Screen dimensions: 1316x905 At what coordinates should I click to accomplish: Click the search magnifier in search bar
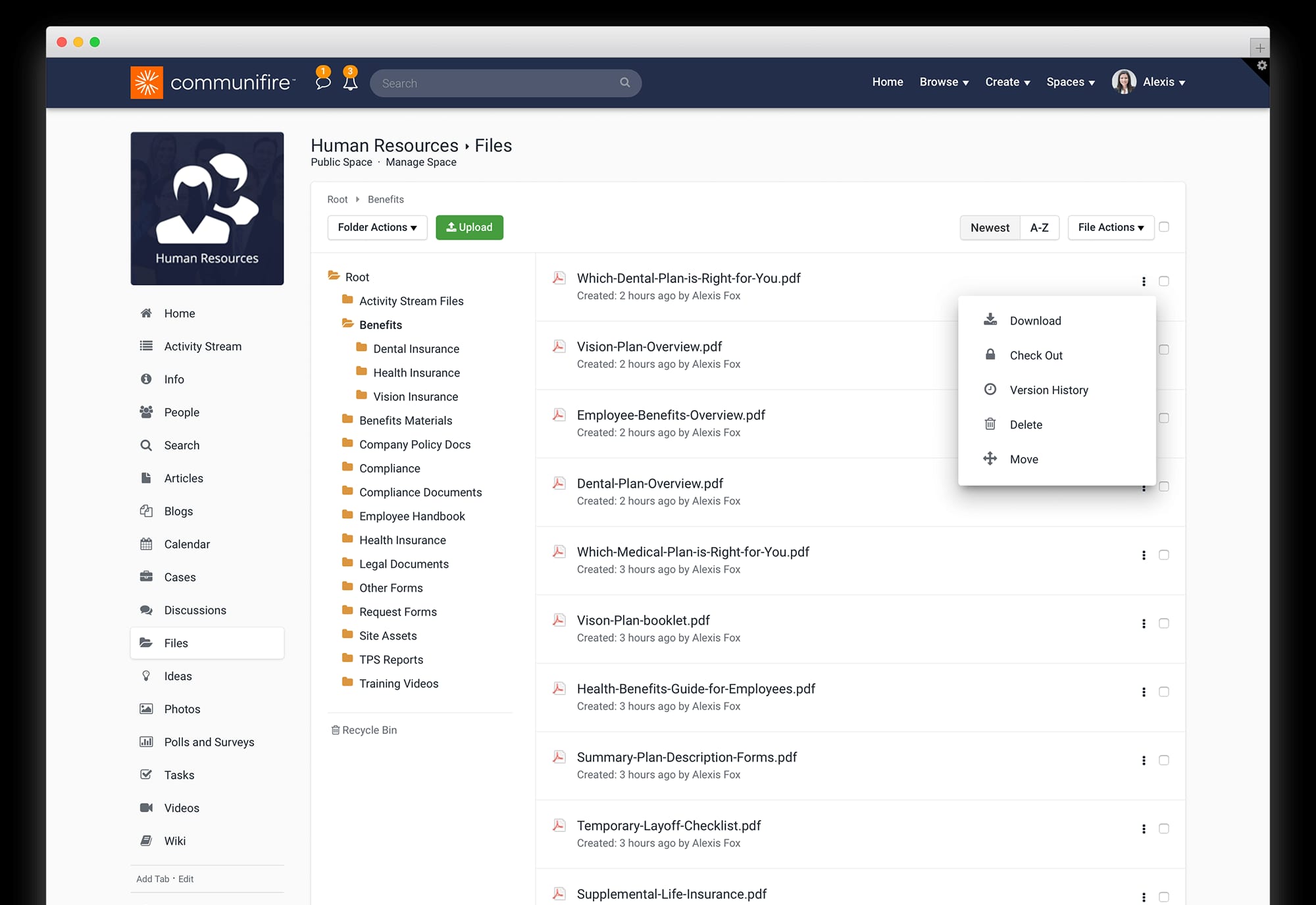pyautogui.click(x=624, y=83)
